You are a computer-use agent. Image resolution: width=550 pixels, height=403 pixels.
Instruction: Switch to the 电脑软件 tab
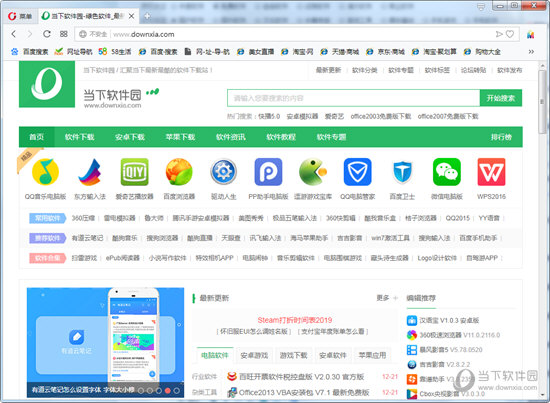point(215,355)
